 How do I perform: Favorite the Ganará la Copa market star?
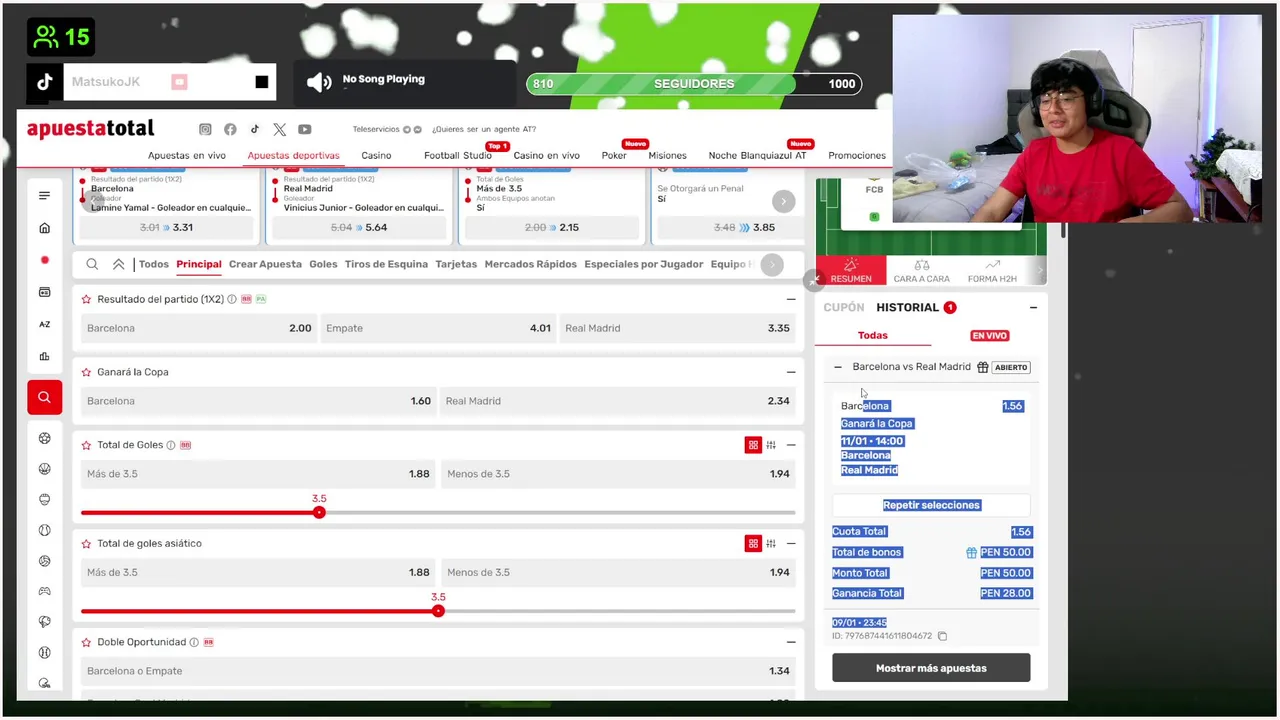coord(87,372)
